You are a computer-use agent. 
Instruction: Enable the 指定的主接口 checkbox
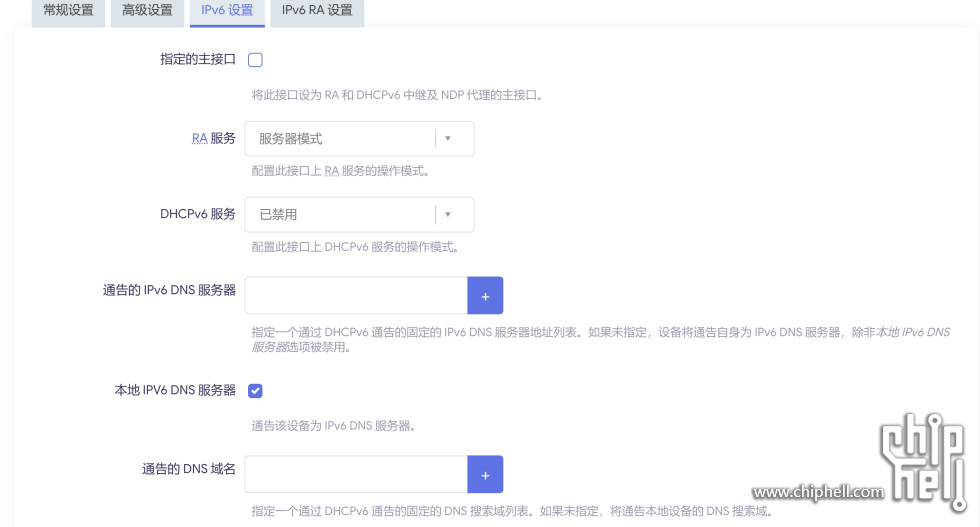255,60
